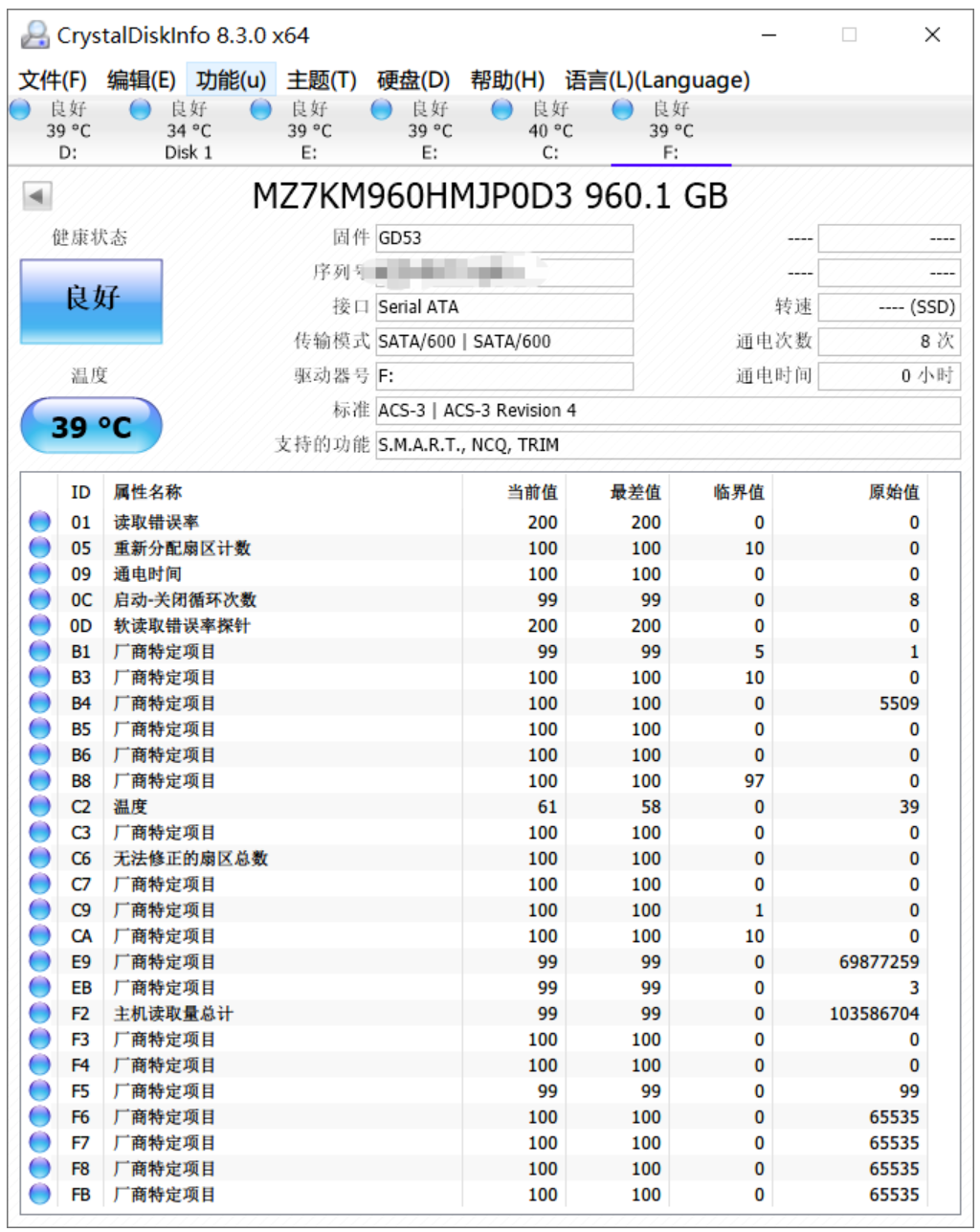Click the 原始值 column header

(894, 492)
